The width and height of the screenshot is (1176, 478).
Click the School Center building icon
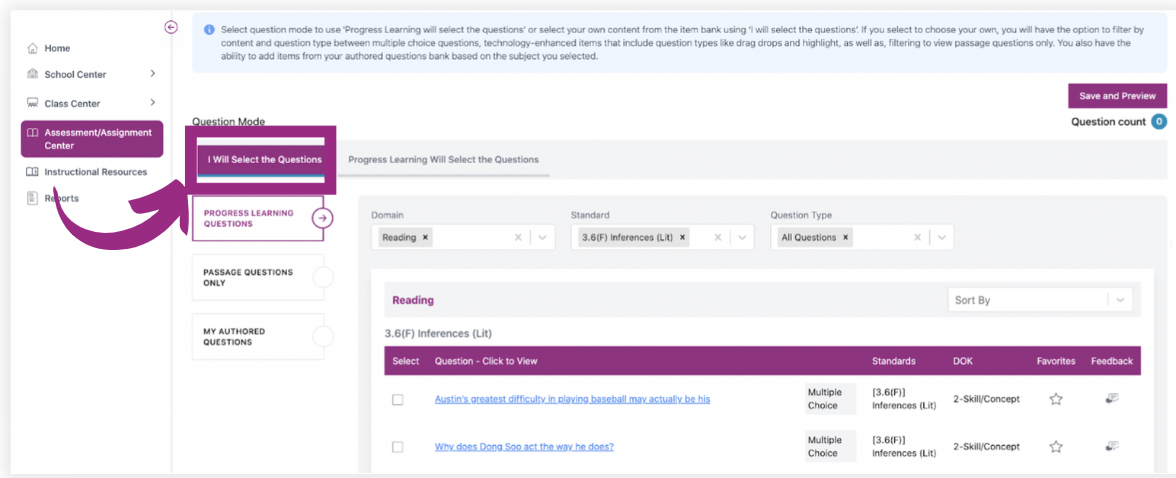click(32, 74)
